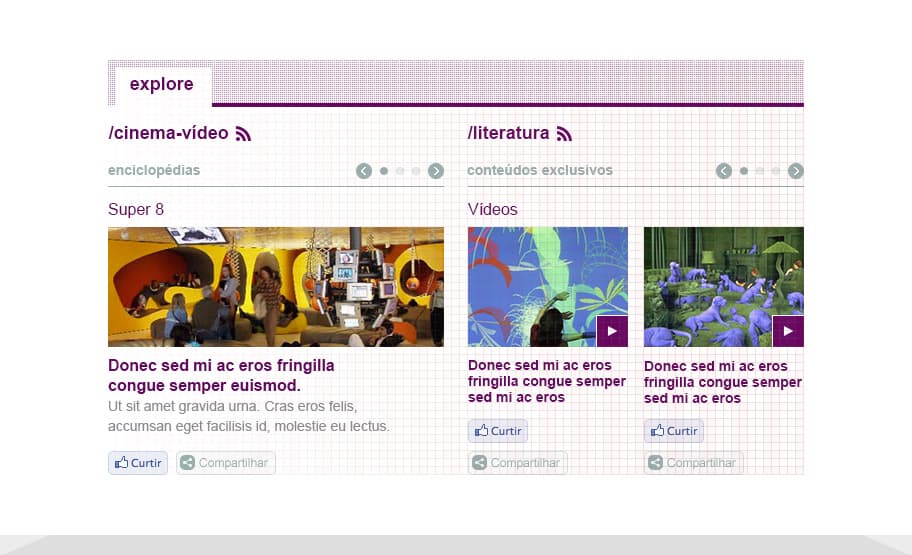Open the /cinema-vídeo section heading

[168, 133]
